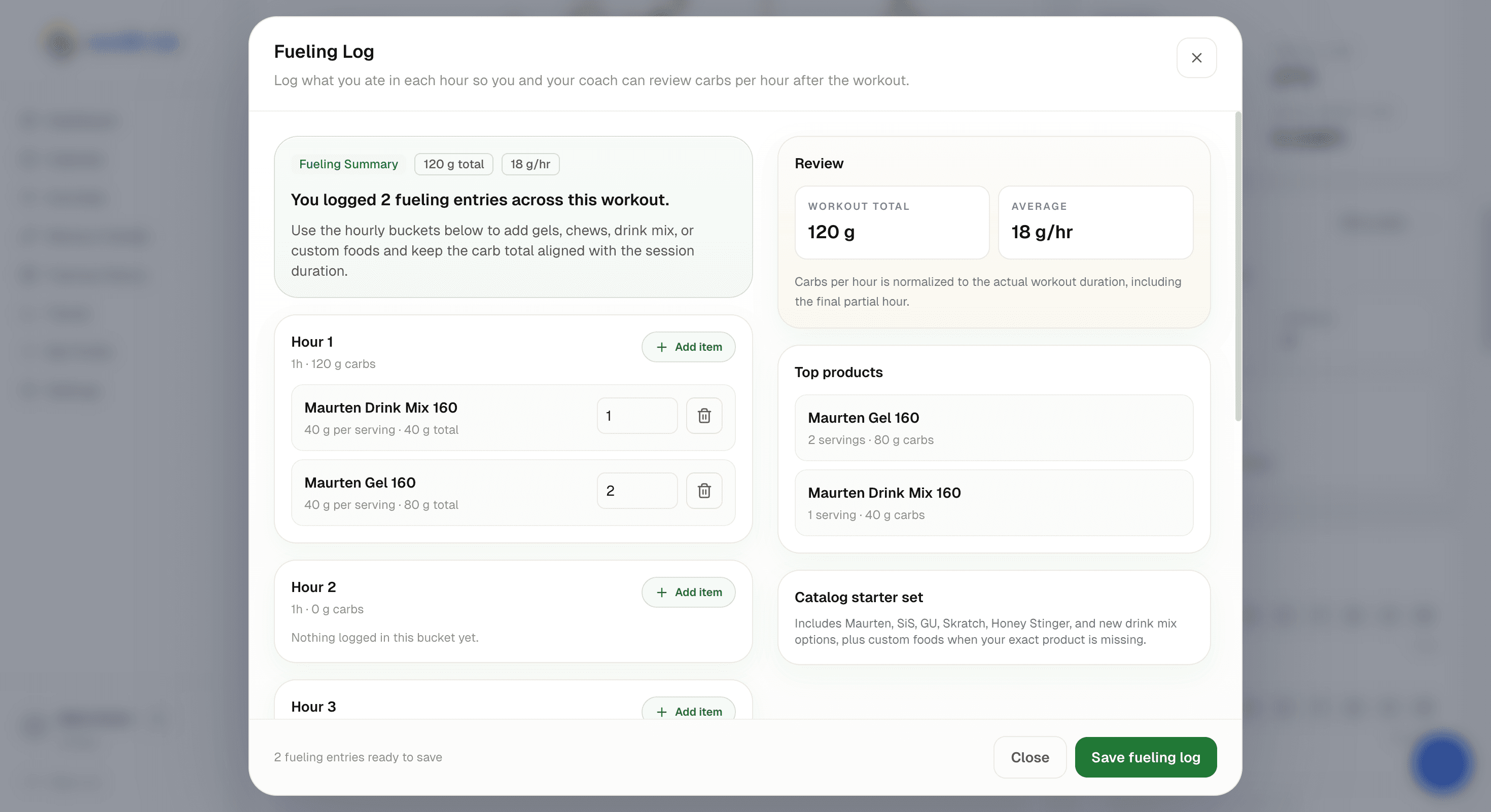Delete the Maurten Drink Mix 160 entry
The width and height of the screenshot is (1491, 812).
click(x=704, y=415)
